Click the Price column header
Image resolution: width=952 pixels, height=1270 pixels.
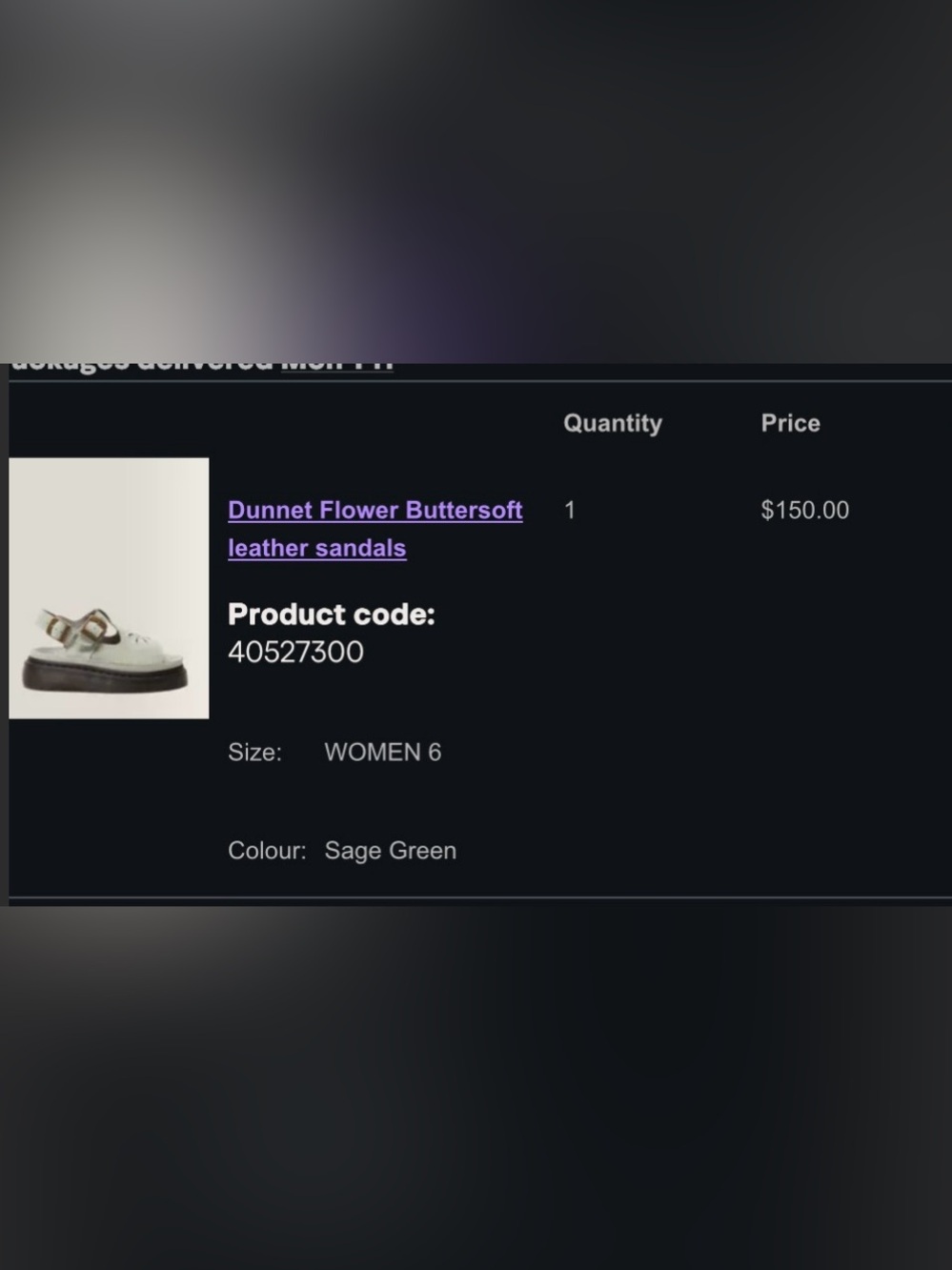coord(790,423)
